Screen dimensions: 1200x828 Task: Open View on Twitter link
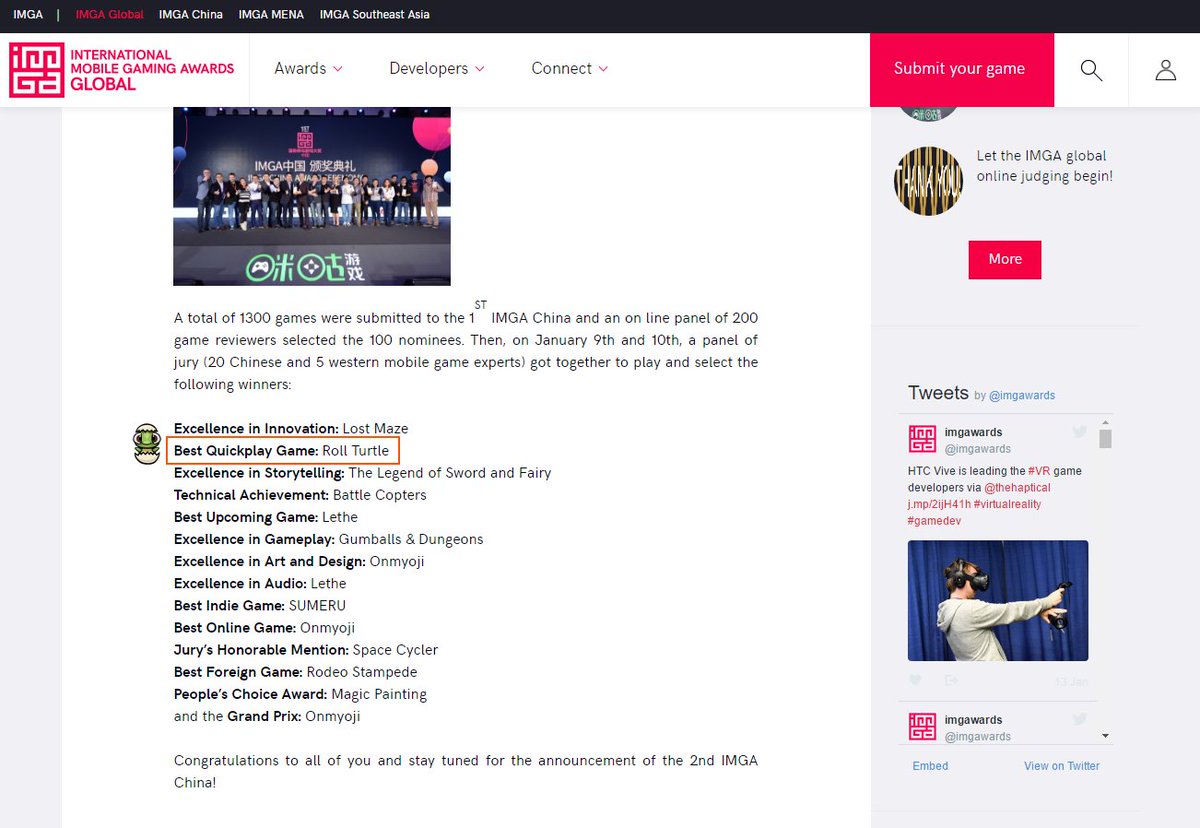1061,766
